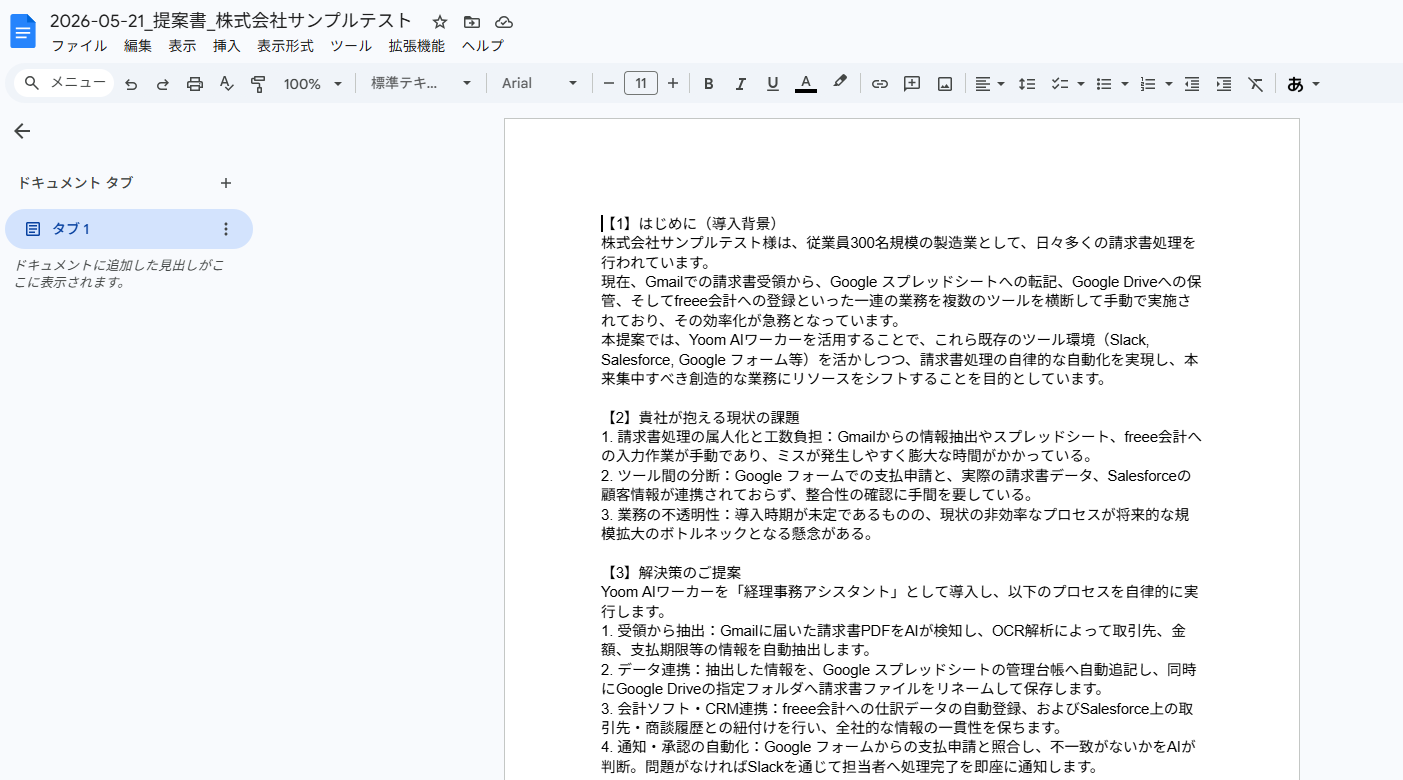Click the font size field showing 11
1403x780 pixels.
click(641, 84)
